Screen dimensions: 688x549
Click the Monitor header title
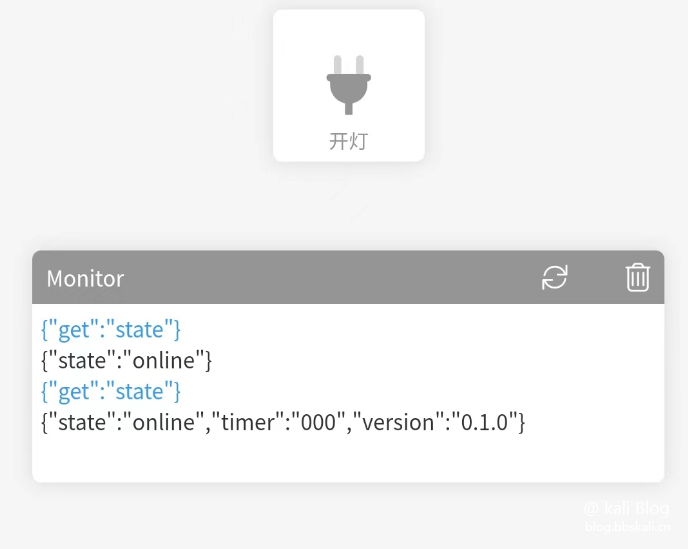[x=86, y=279]
